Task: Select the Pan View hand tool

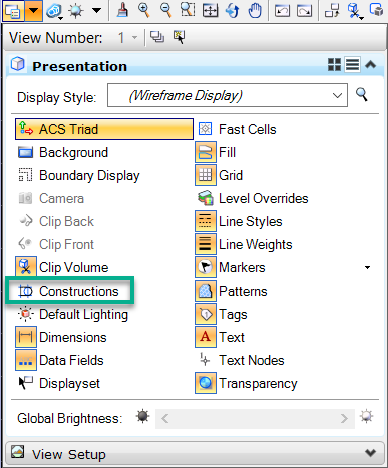Action: pos(255,10)
